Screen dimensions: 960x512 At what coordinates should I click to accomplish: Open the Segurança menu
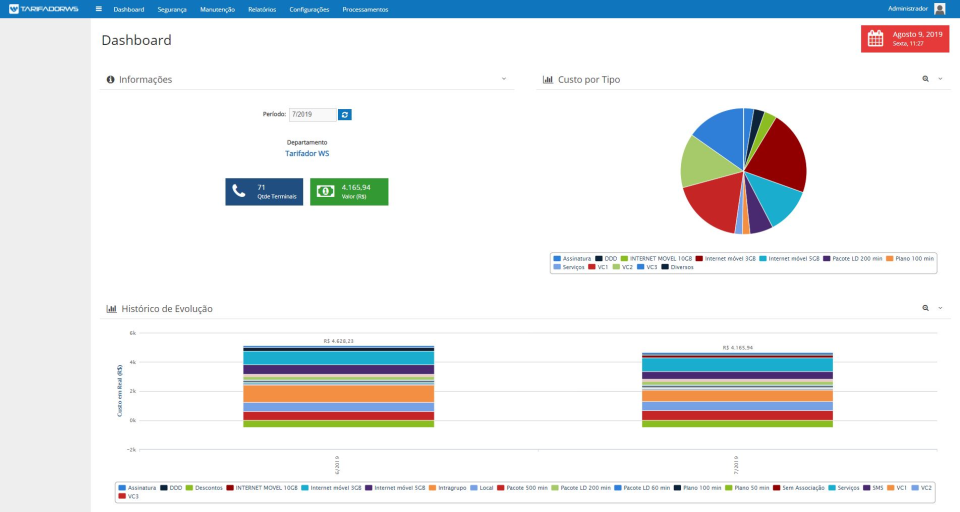[x=172, y=9]
